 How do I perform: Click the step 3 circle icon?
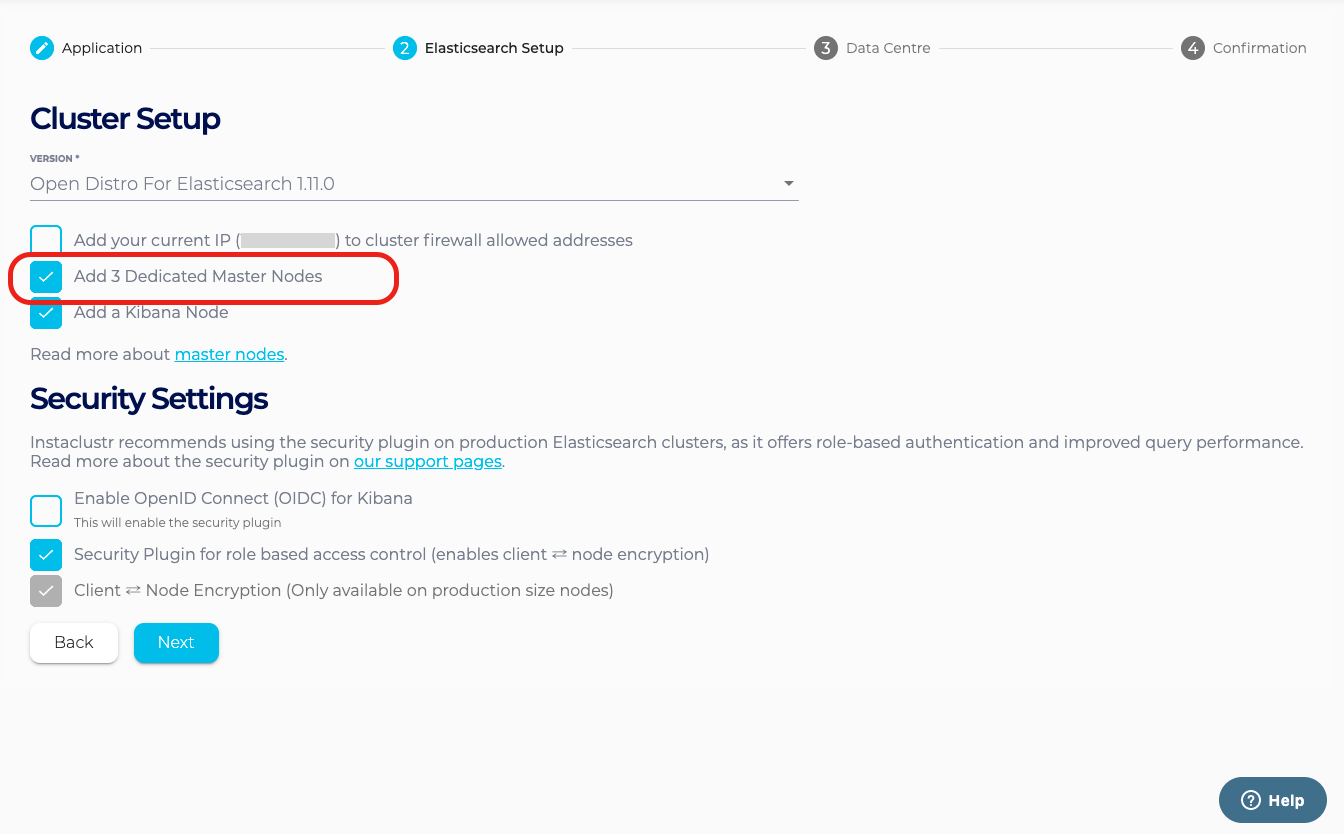pos(826,47)
